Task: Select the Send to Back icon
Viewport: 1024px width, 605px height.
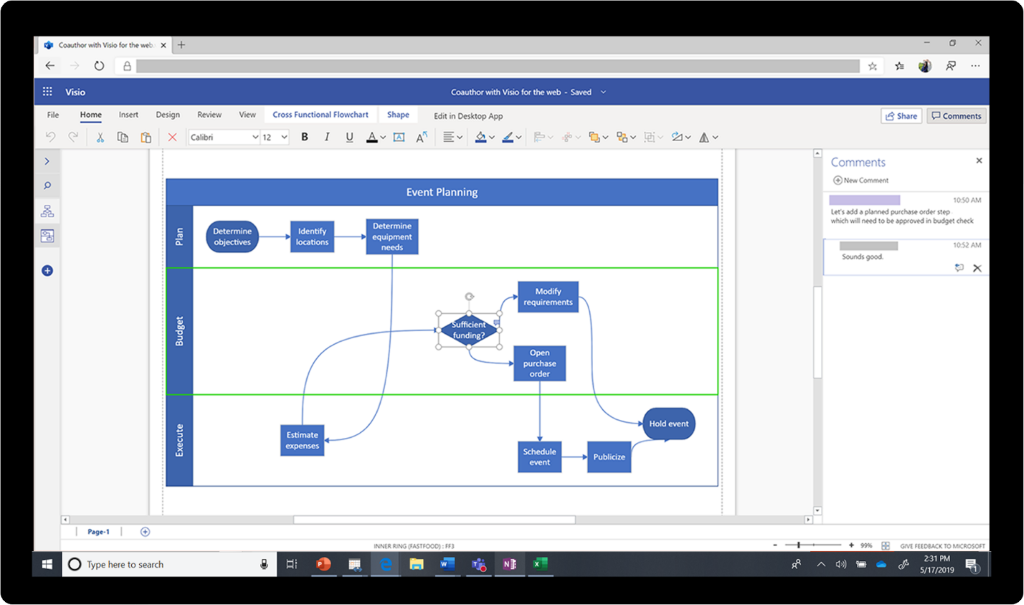Action: coord(620,137)
